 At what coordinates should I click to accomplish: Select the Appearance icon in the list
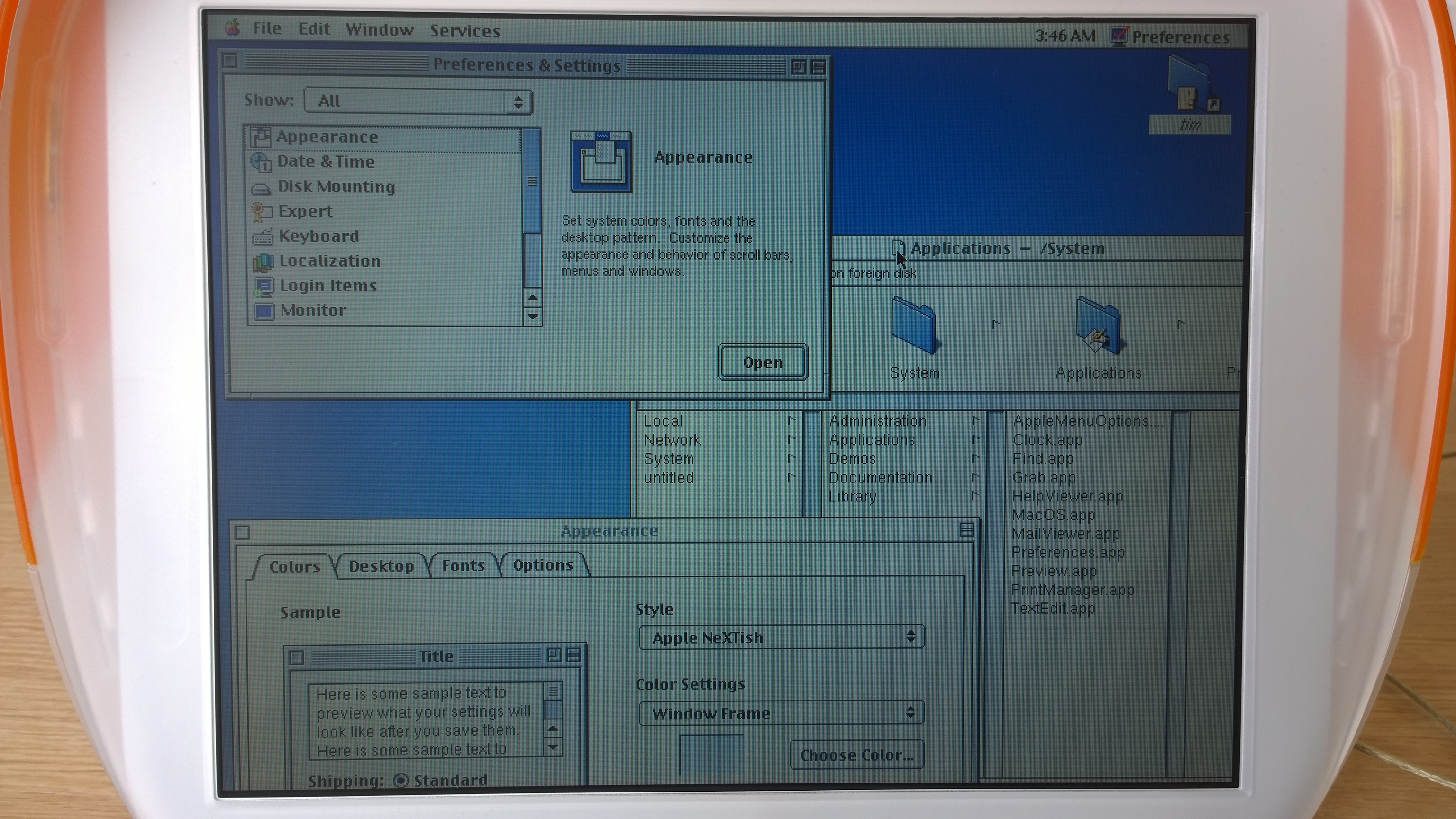pyautogui.click(x=261, y=137)
